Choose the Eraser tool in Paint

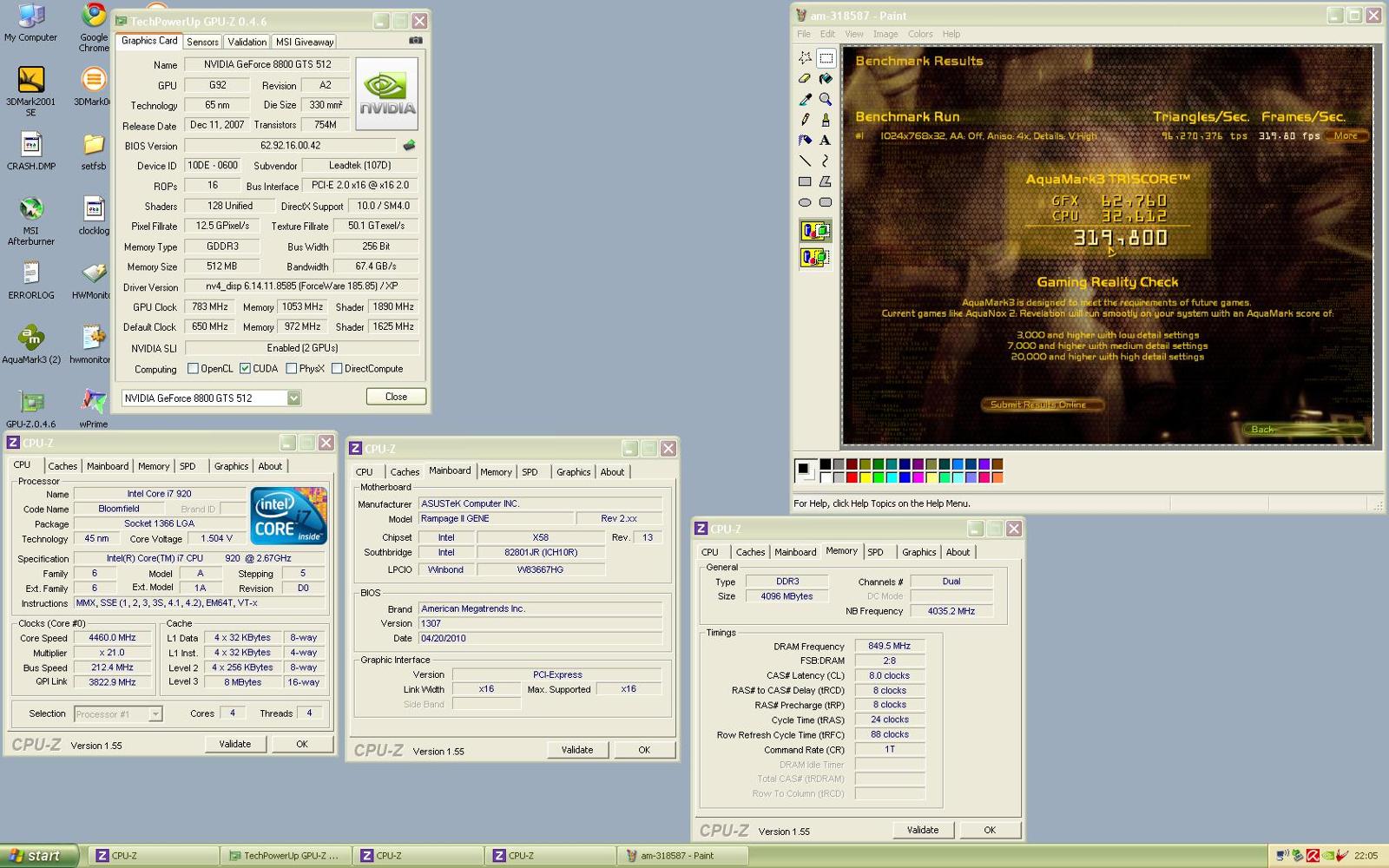[x=805, y=79]
